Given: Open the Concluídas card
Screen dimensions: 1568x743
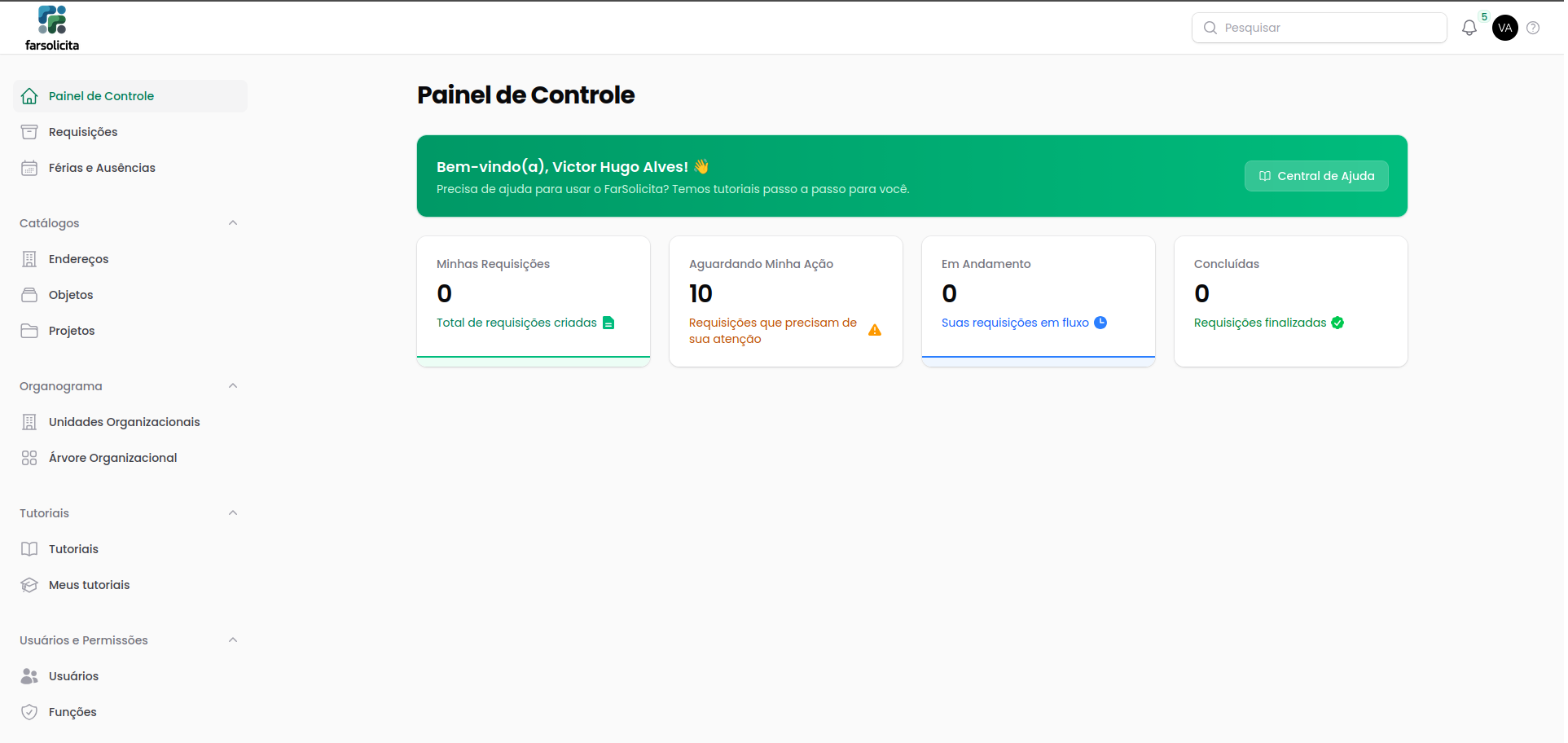Looking at the screenshot, I should pos(1291,301).
